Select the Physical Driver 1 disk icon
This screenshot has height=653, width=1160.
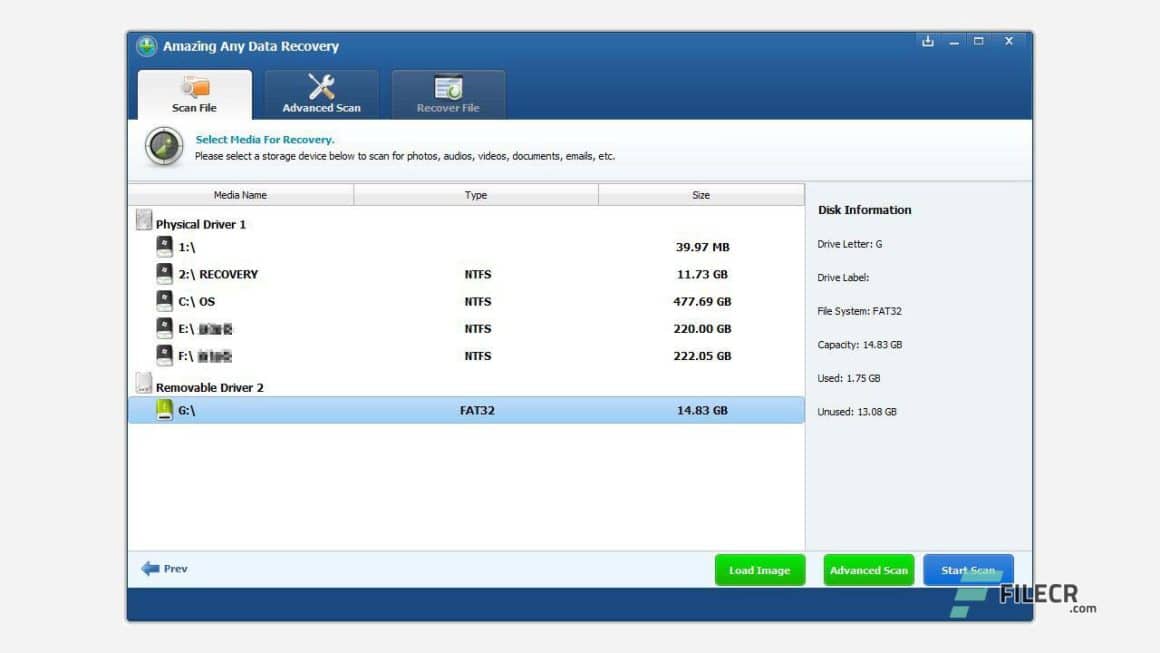coord(144,220)
